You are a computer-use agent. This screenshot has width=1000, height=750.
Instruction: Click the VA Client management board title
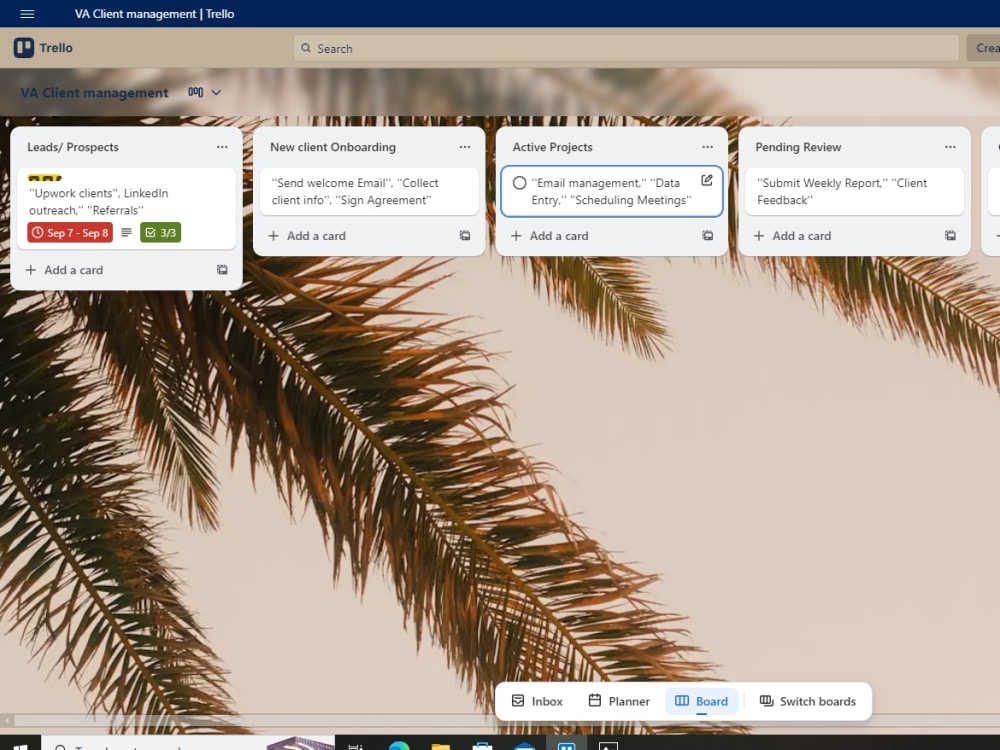pos(94,92)
